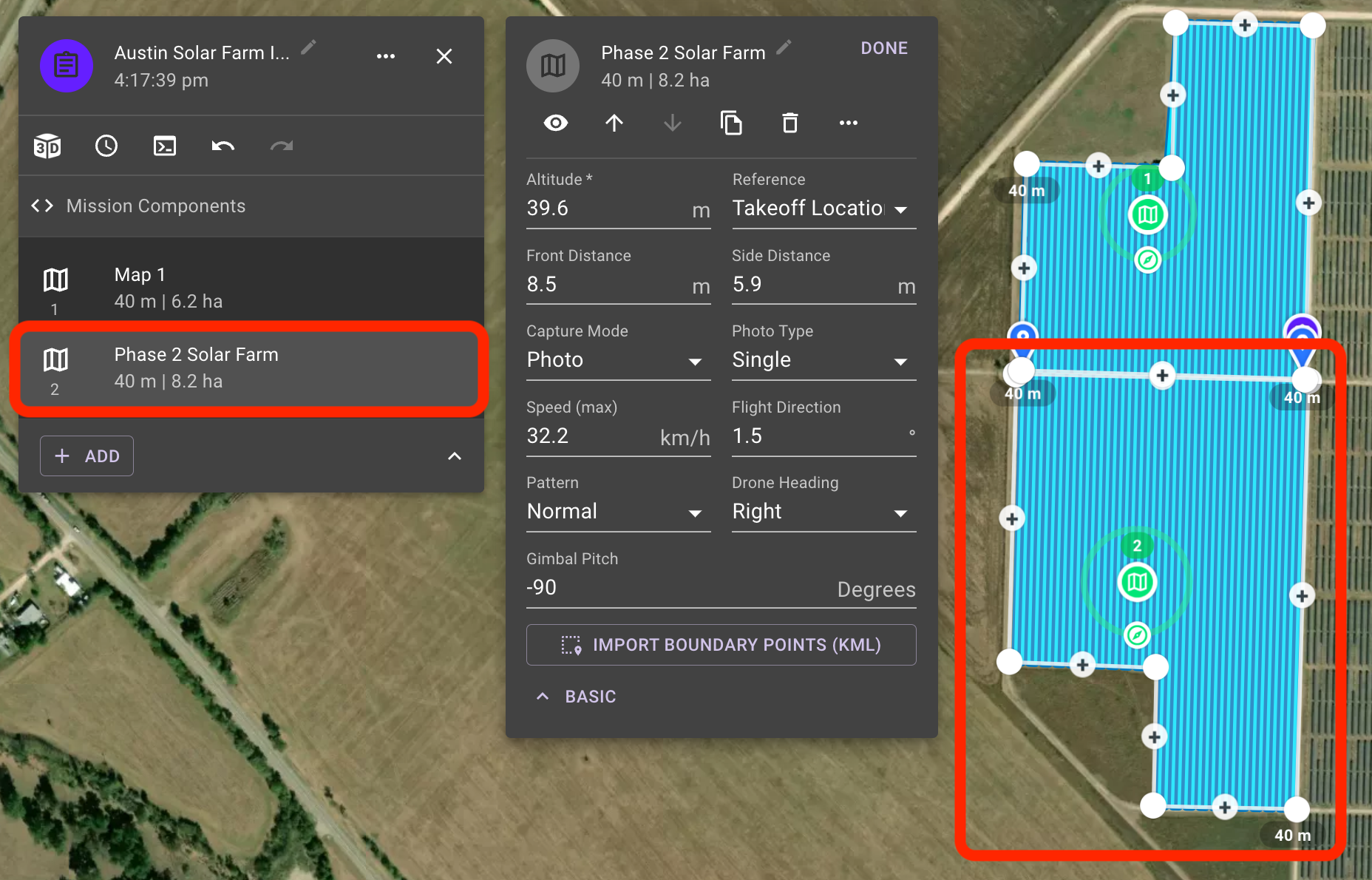The height and width of the screenshot is (880, 1372).
Task: Rename Phase 2 Solar Farm with pencil
Action: coord(784,48)
